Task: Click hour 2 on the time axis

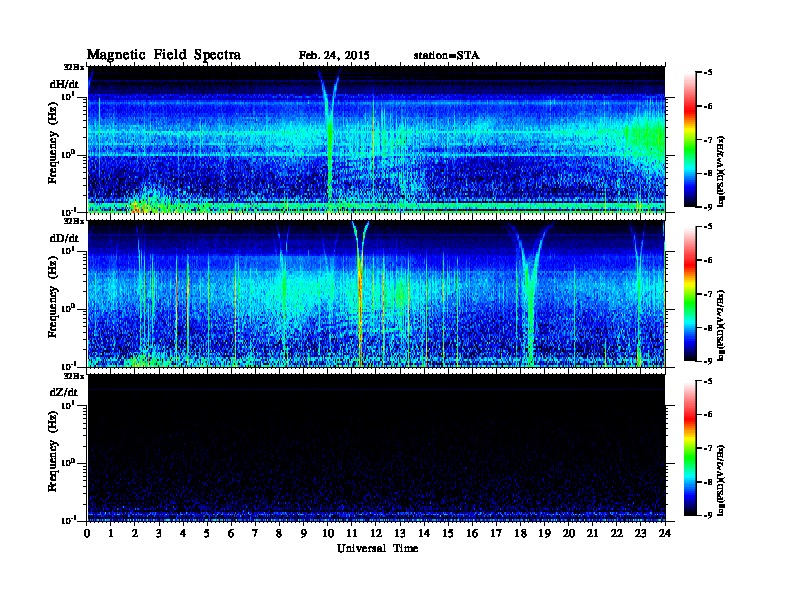Action: 135,534
